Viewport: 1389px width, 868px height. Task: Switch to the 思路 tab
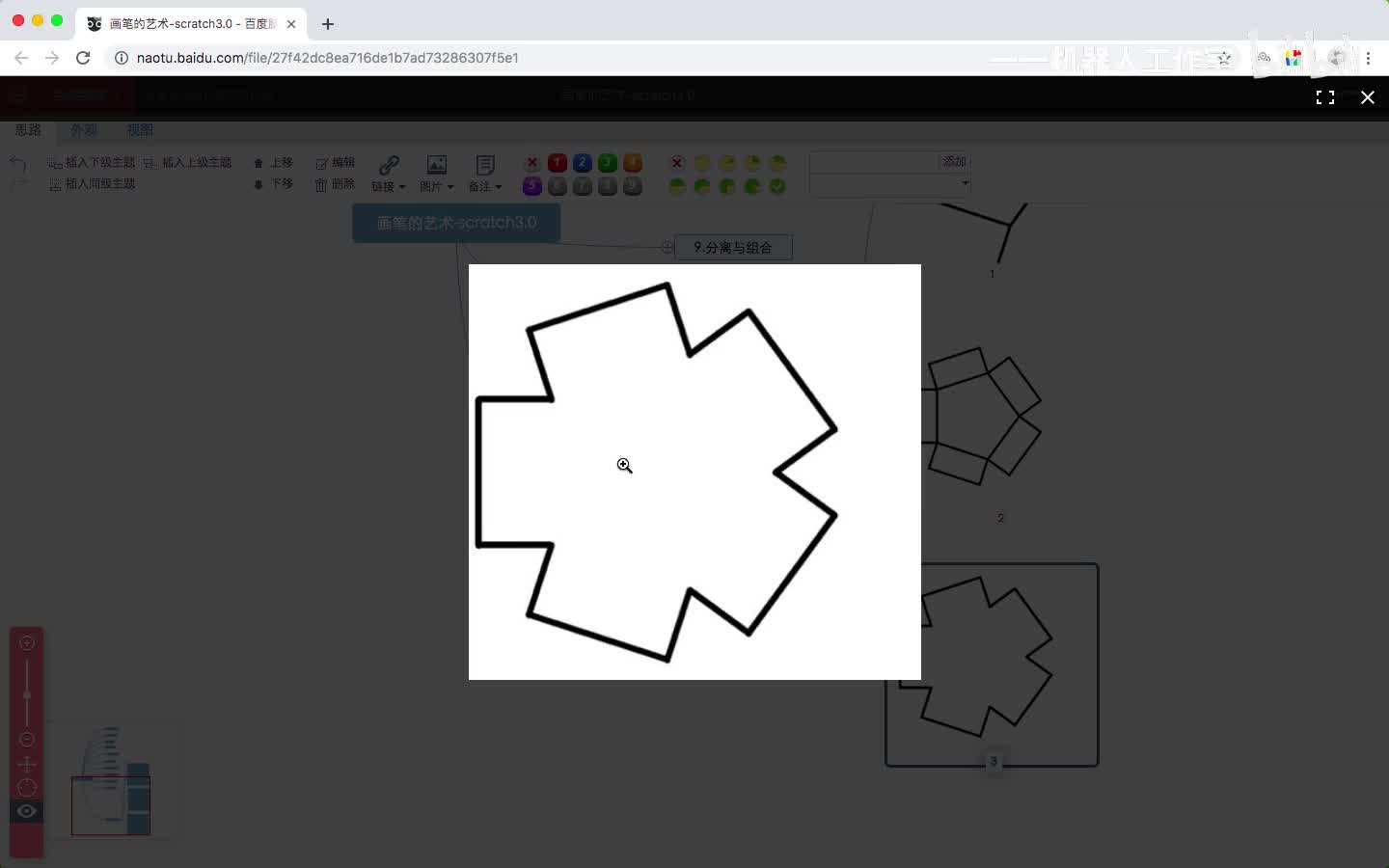pyautogui.click(x=28, y=129)
